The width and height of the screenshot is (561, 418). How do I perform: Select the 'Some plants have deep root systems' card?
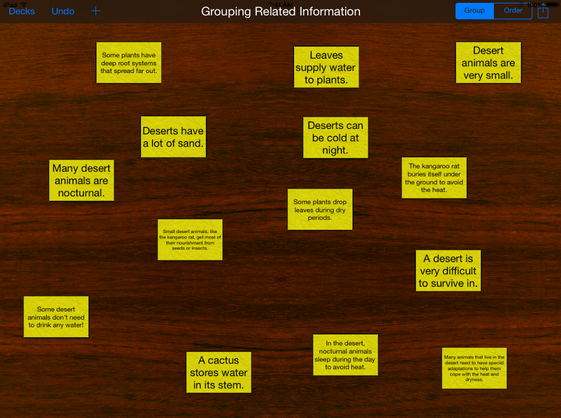point(129,63)
